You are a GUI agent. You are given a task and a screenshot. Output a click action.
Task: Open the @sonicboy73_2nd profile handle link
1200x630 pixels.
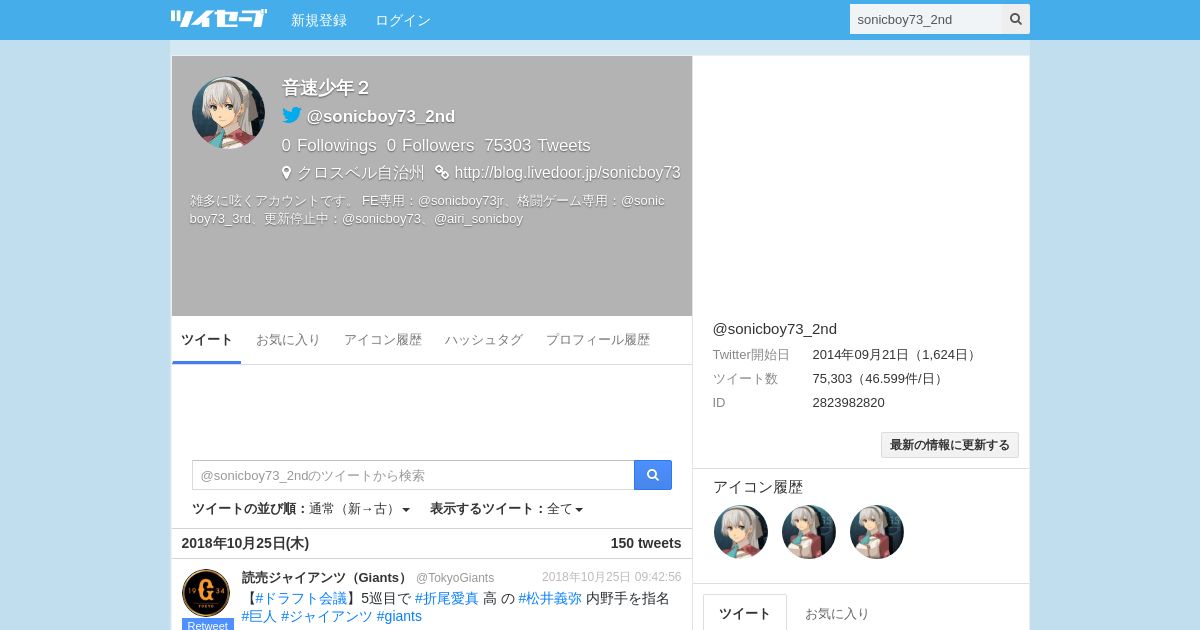click(x=381, y=116)
